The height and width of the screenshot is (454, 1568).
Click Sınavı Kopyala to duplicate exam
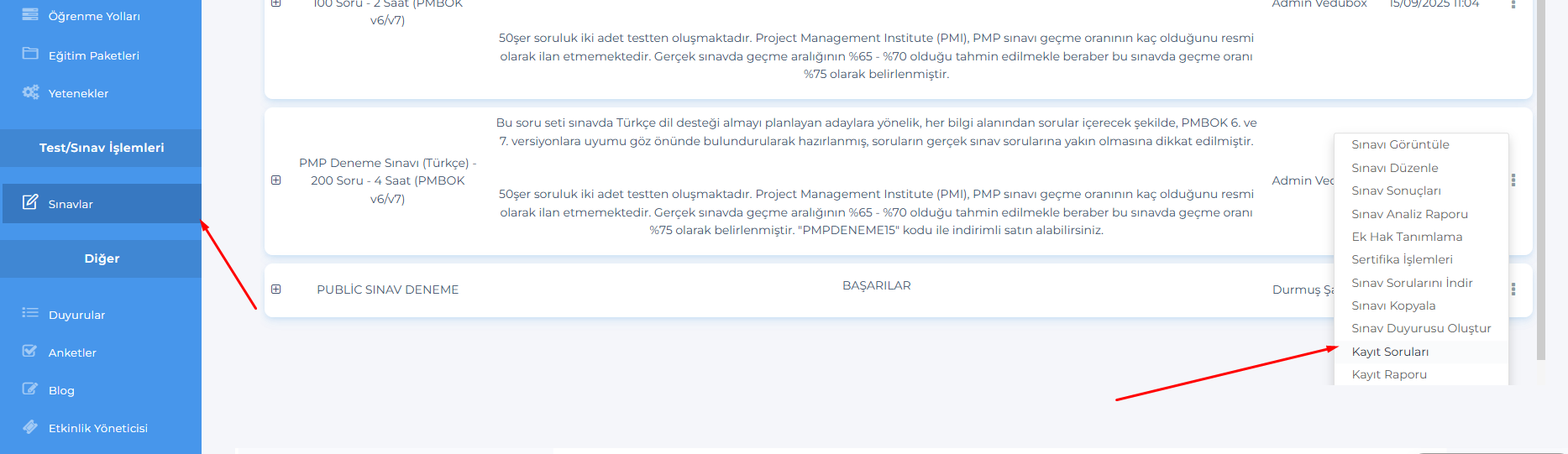click(x=1393, y=305)
